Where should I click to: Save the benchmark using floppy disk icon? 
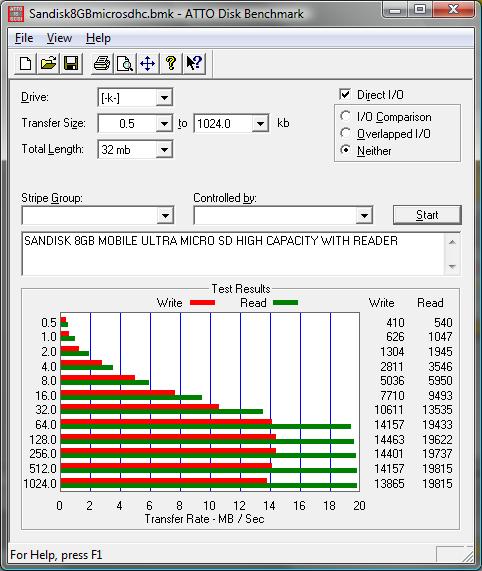pos(71,63)
